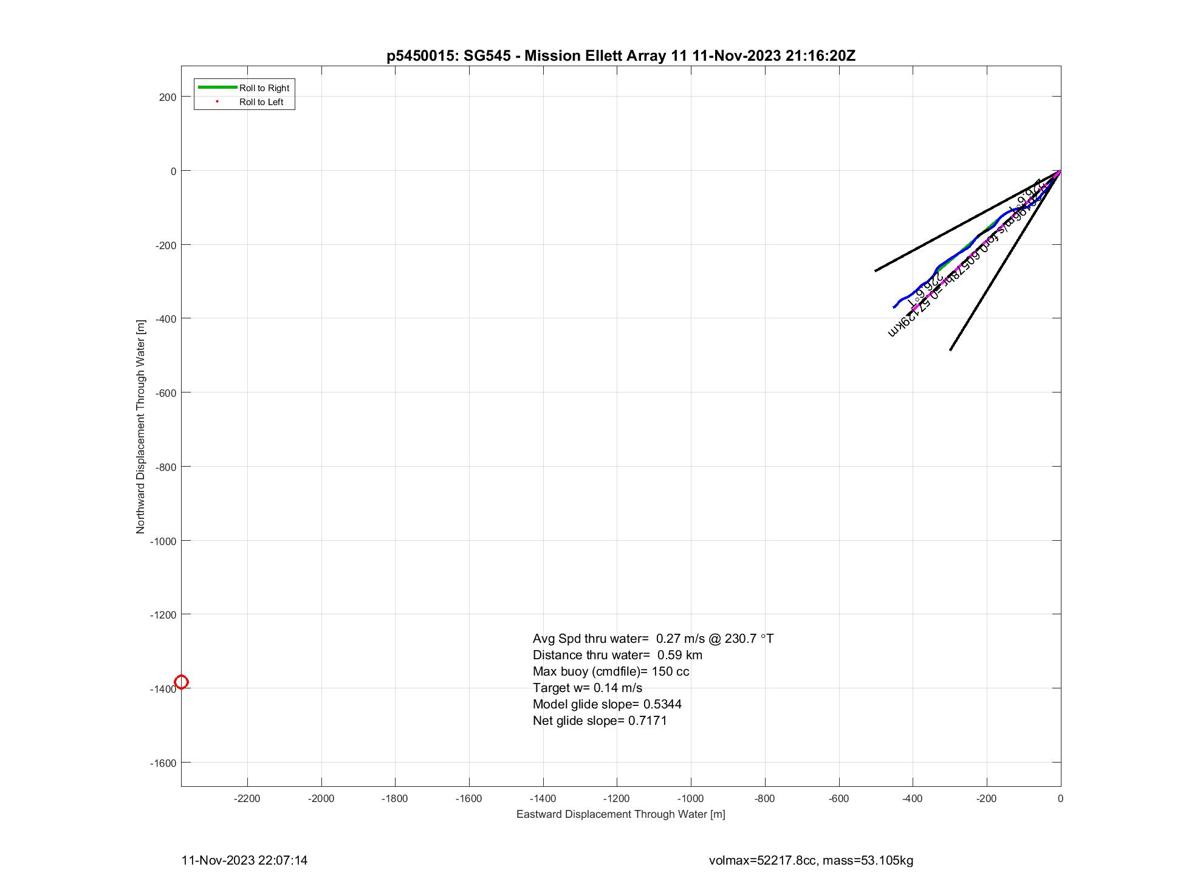Click the x-axis tick label -2000
Image resolution: width=1200 pixels, height=885 pixels.
[321, 799]
